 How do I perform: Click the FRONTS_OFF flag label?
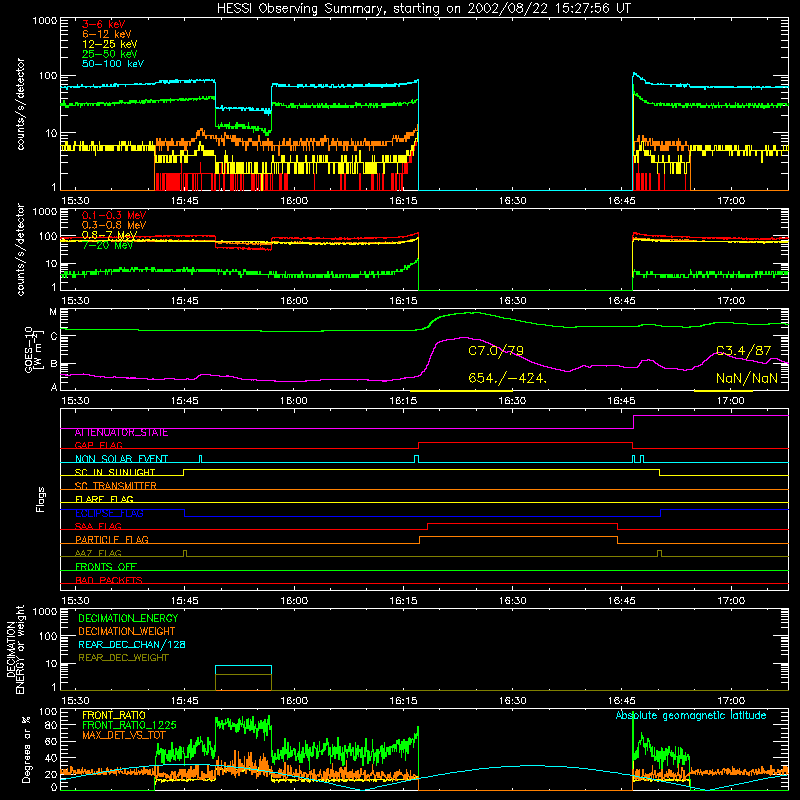point(106,567)
